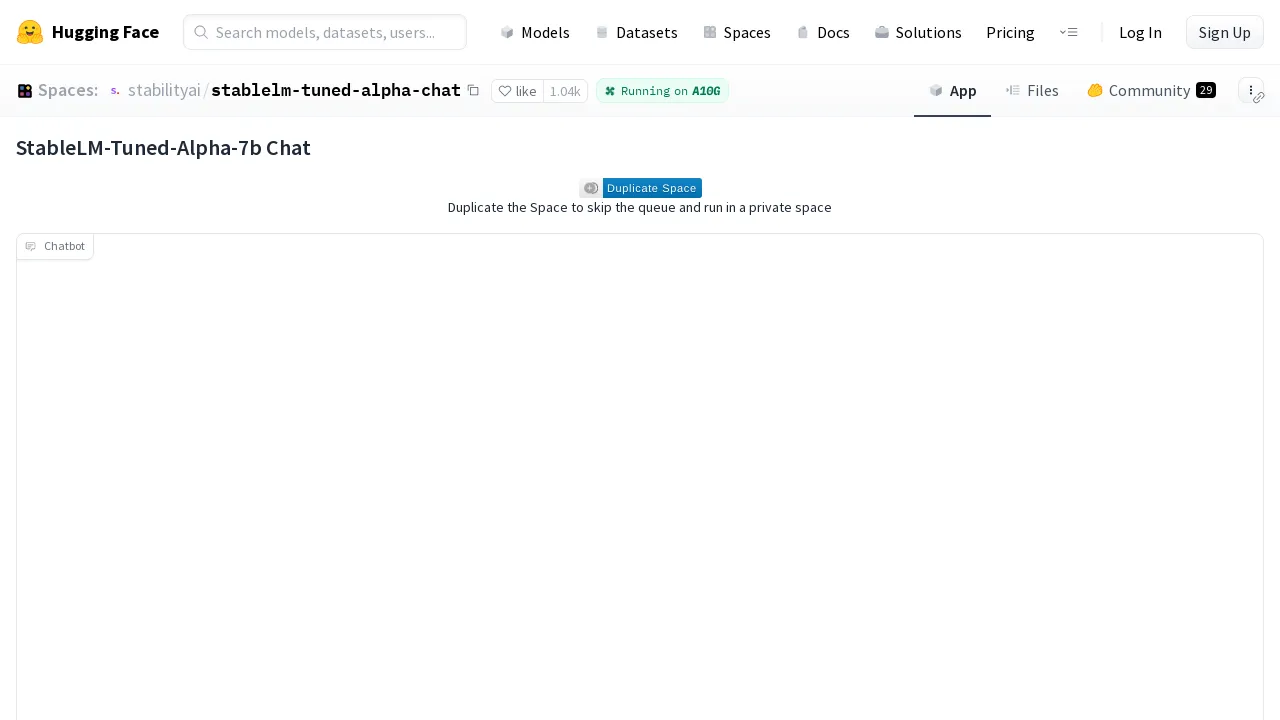Open the Solutions menu
This screenshot has width=1280, height=720.
tap(918, 32)
